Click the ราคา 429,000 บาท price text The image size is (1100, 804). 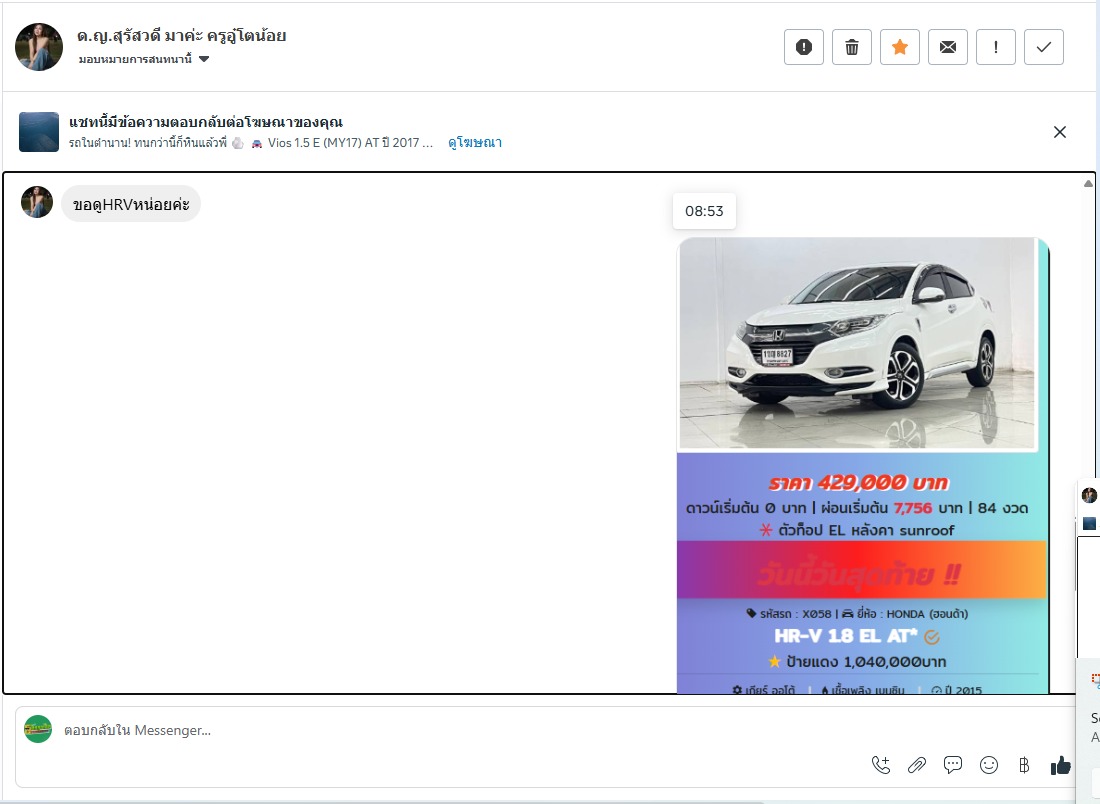point(859,483)
